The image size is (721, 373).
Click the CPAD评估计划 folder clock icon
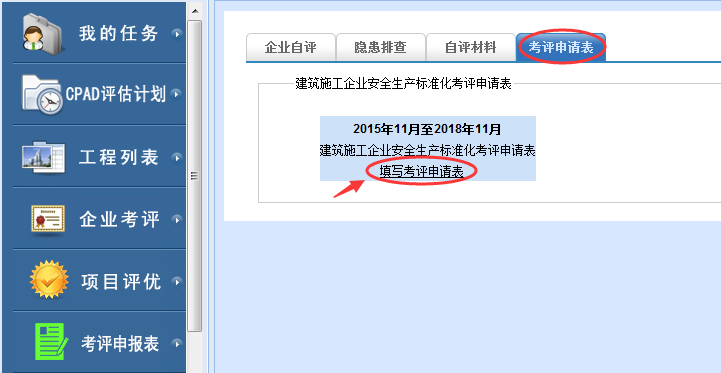coord(42,94)
